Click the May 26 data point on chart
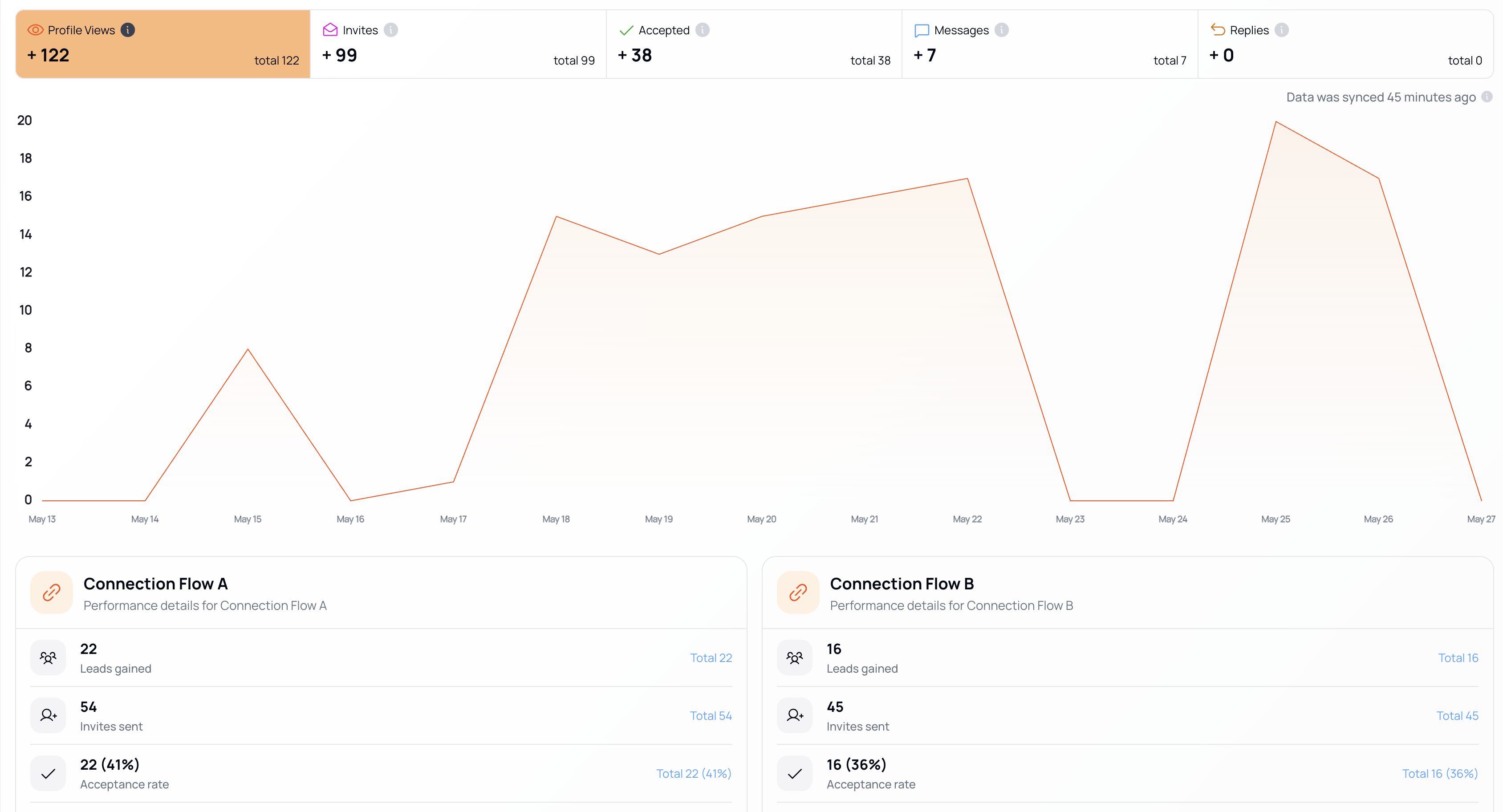Viewport: 1503px width, 812px height. (x=1379, y=179)
